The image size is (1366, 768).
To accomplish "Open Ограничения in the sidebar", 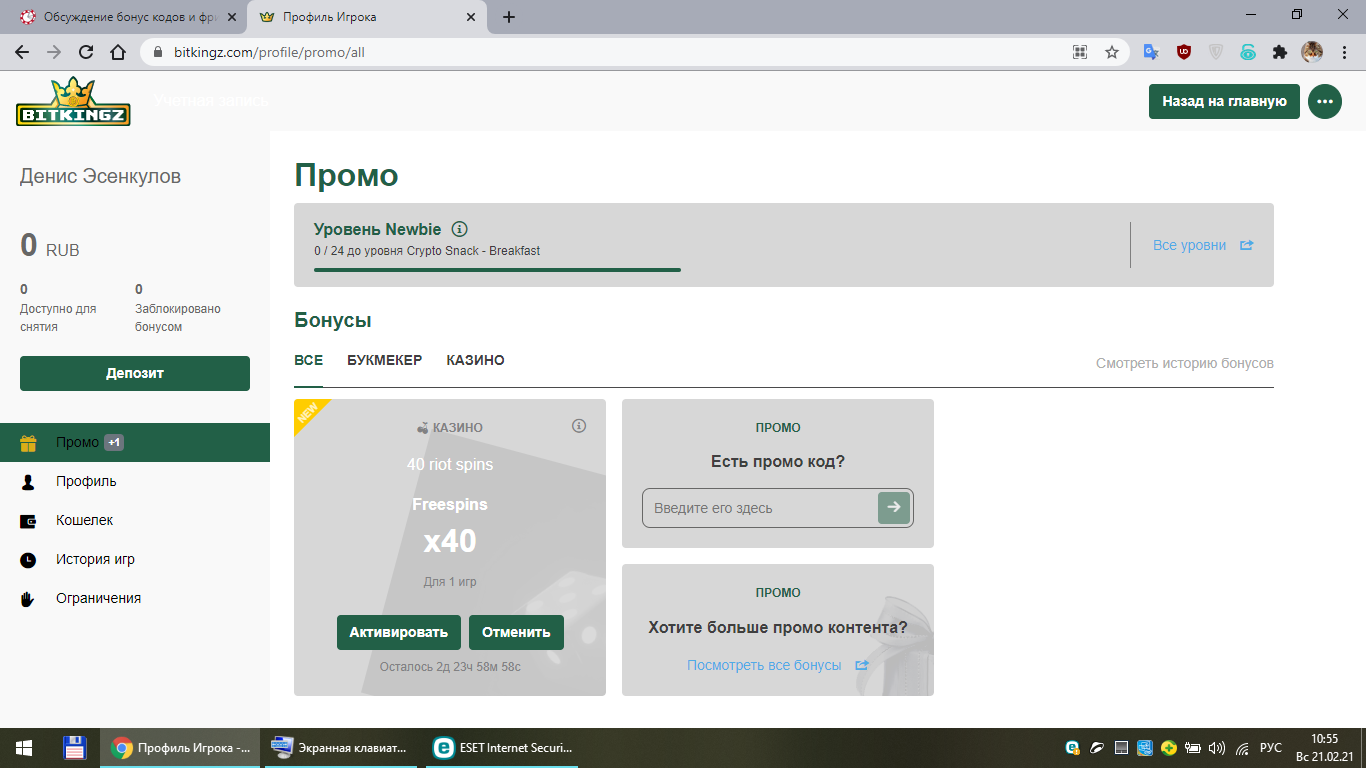I will click(x=98, y=598).
